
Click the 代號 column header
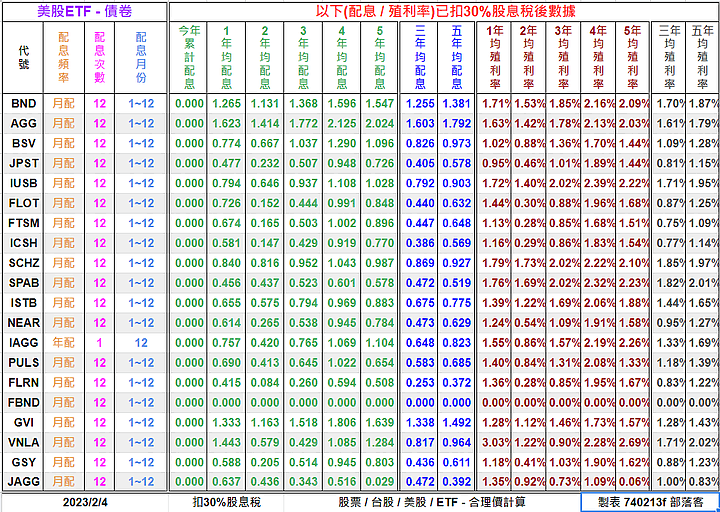click(23, 57)
